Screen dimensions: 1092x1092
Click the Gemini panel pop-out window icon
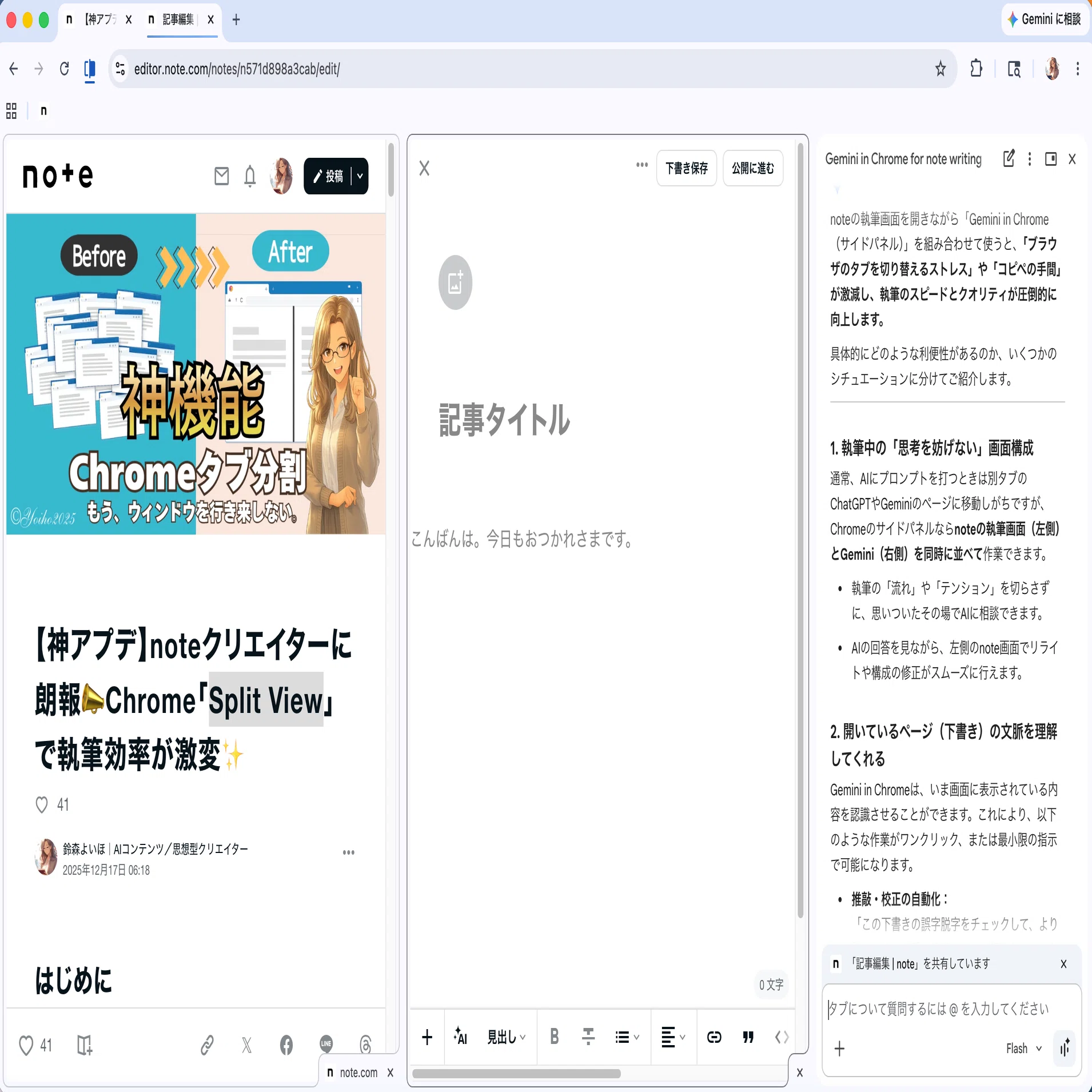[1051, 159]
